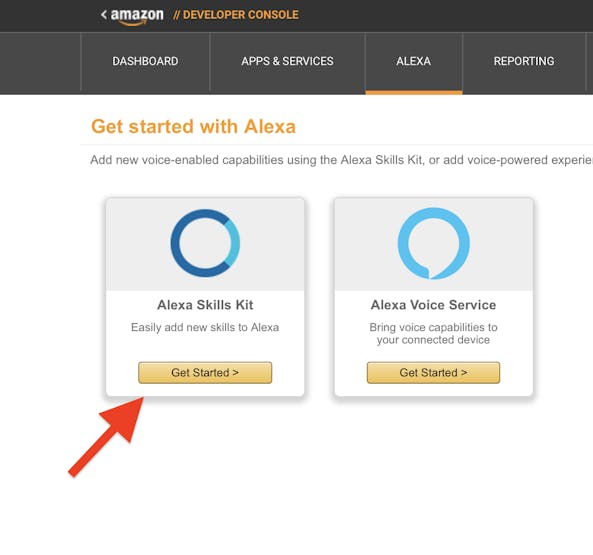Click the Alexa Skills Kit card title
593x555 pixels.
click(x=205, y=305)
